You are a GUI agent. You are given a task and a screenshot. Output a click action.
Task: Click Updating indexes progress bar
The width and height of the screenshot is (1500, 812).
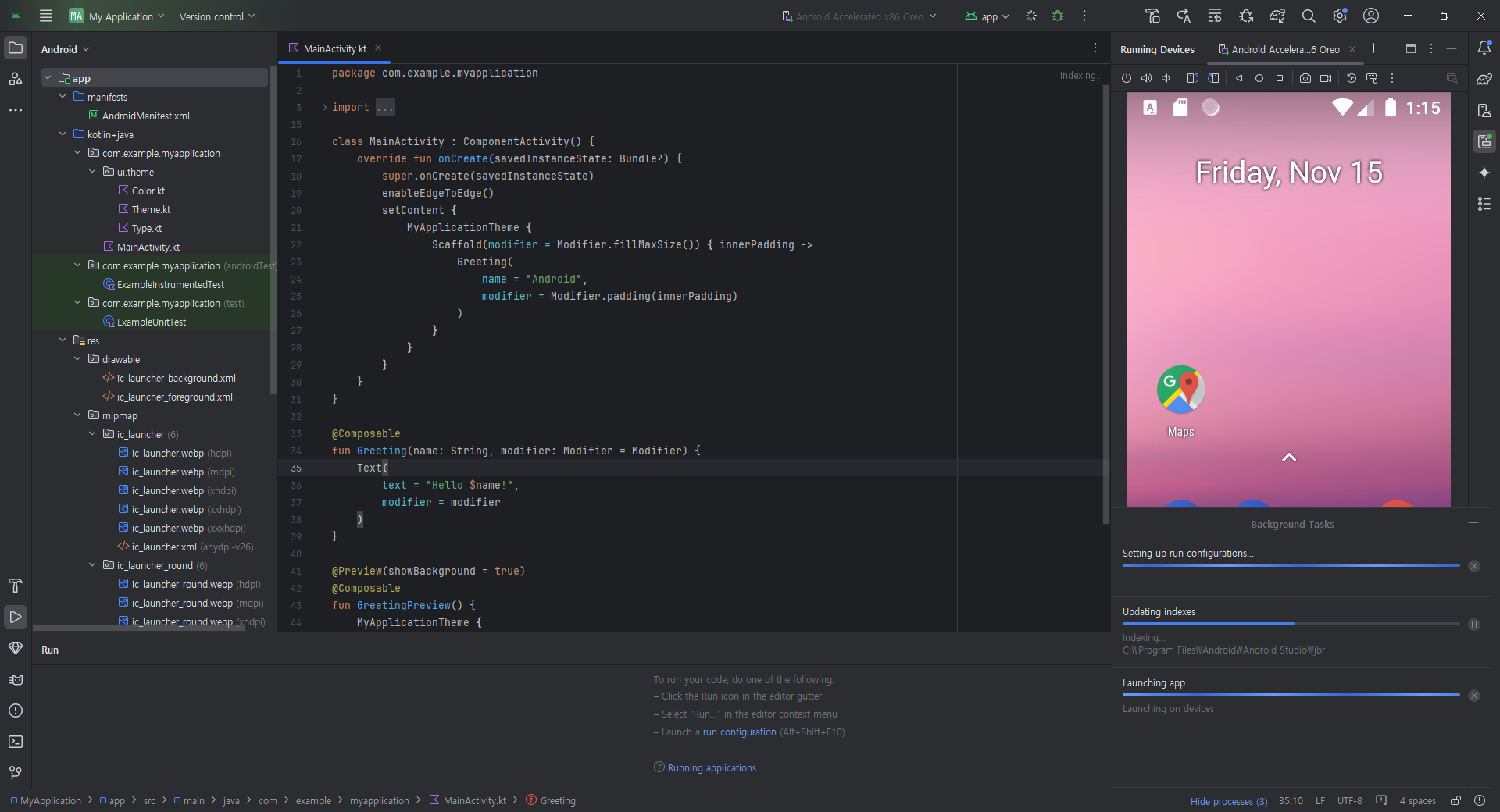click(x=1291, y=624)
